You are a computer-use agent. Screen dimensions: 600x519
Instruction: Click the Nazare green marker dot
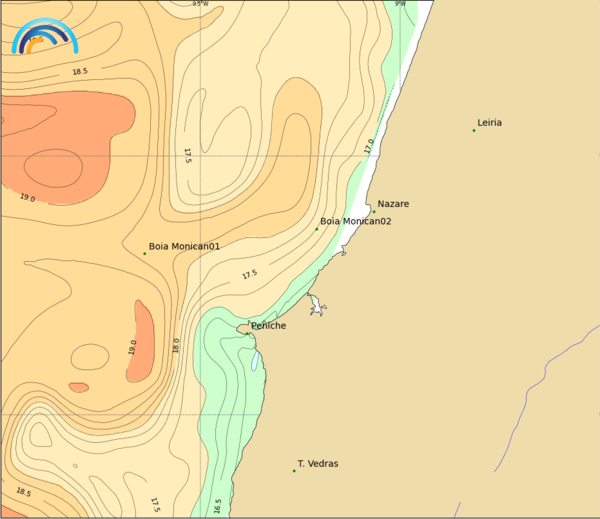pyautogui.click(x=374, y=211)
